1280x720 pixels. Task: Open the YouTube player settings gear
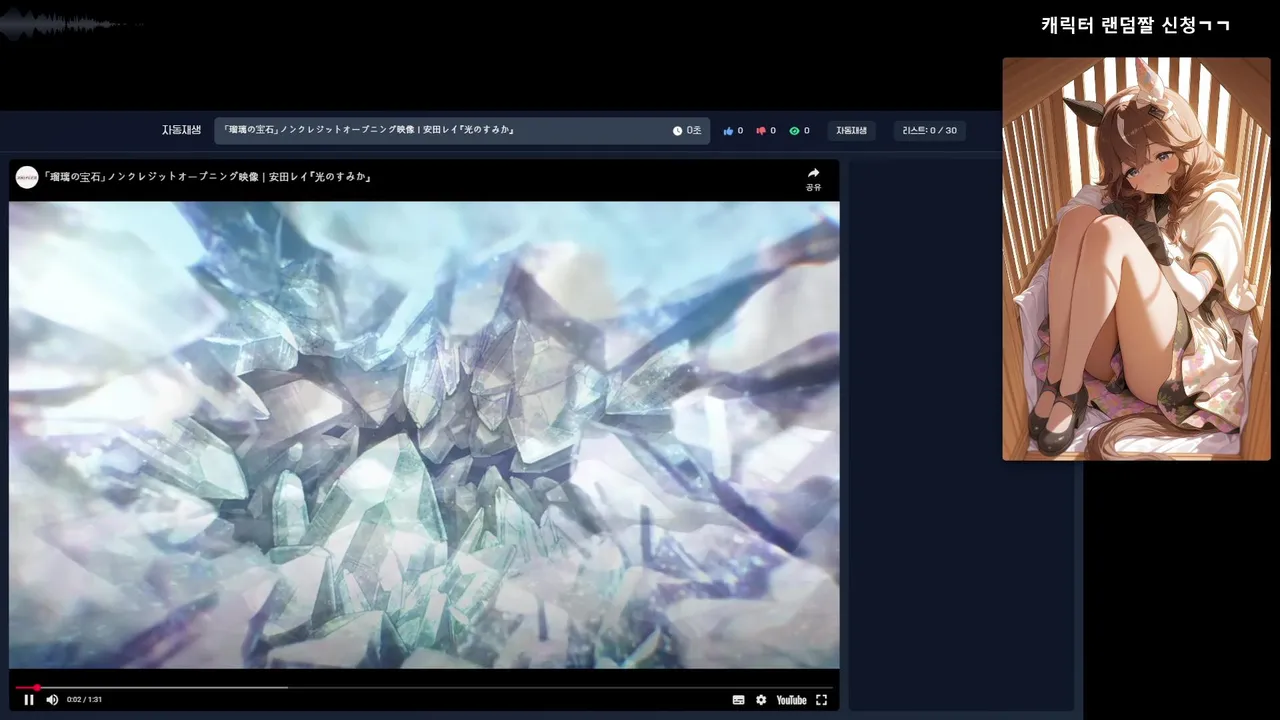coord(761,700)
